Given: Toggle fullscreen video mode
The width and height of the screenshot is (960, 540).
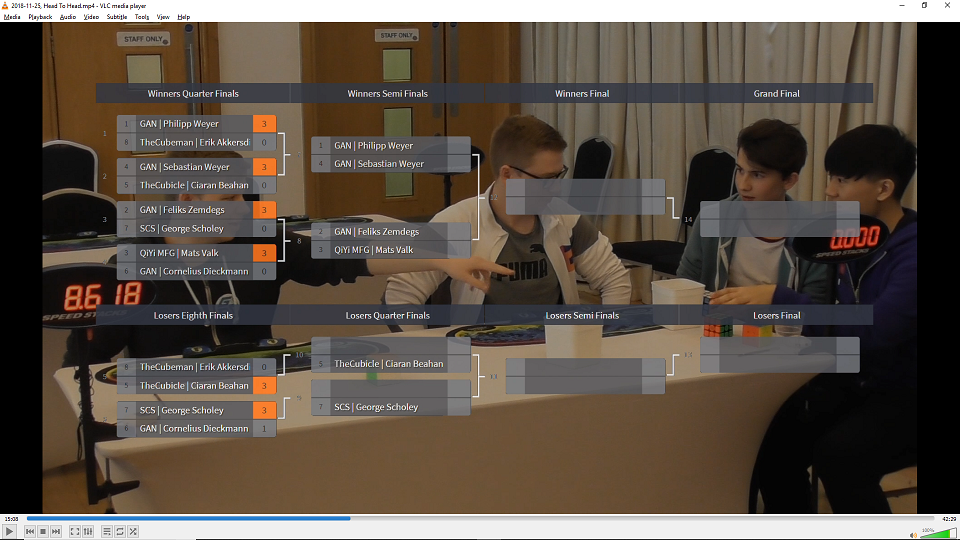Looking at the screenshot, I should (x=75, y=531).
